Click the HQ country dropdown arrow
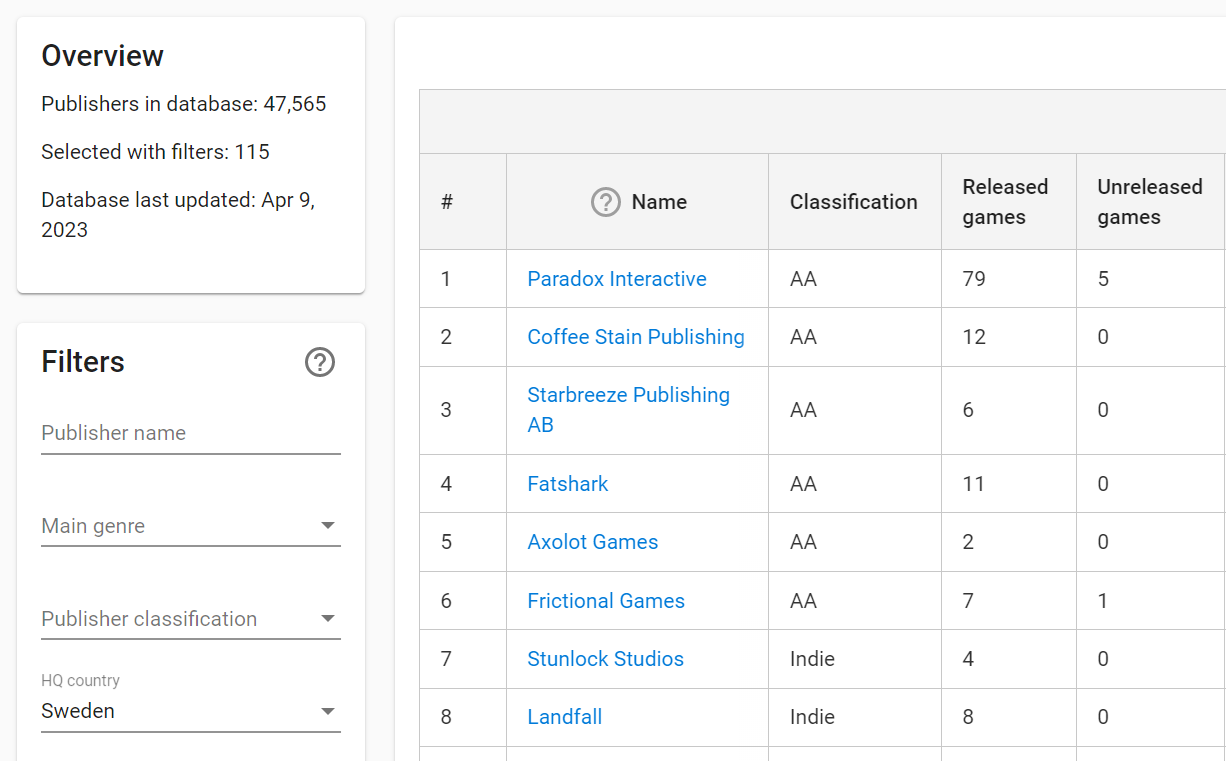The width and height of the screenshot is (1226, 761). (x=328, y=710)
